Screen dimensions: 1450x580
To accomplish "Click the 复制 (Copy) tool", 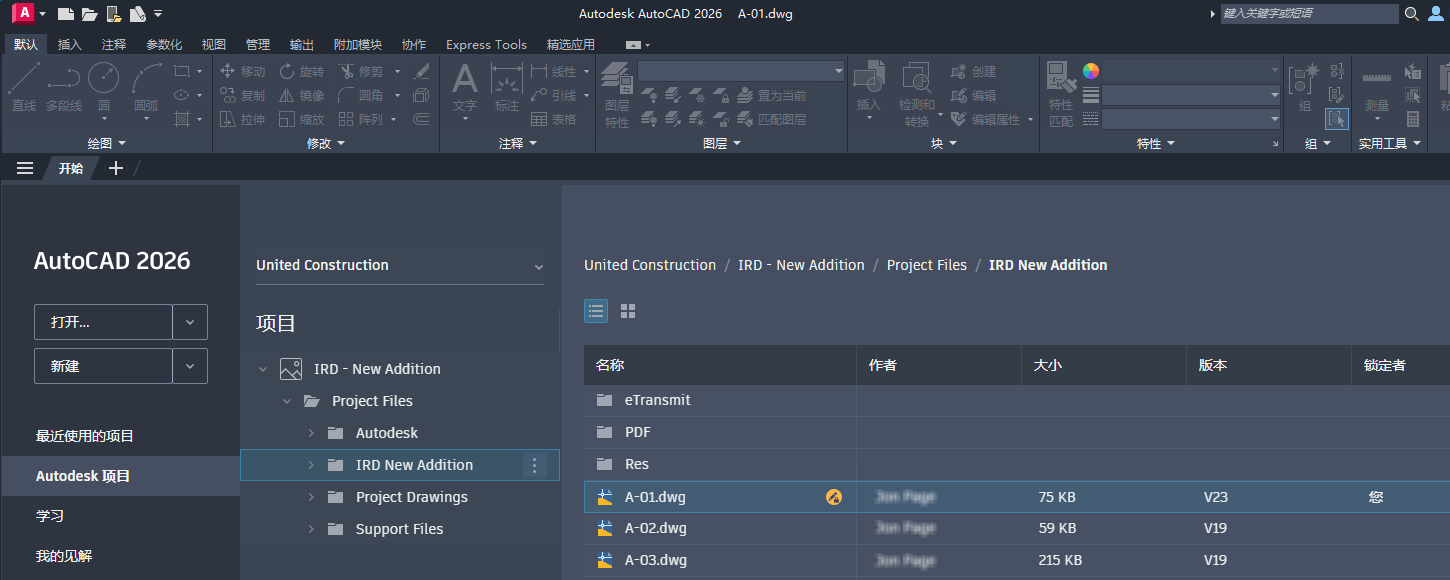I will pos(242,95).
